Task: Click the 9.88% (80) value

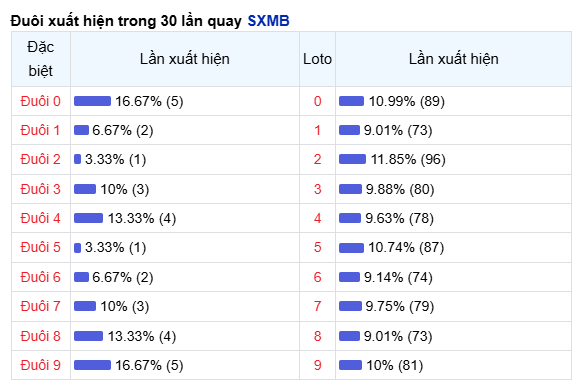Action: point(400,189)
